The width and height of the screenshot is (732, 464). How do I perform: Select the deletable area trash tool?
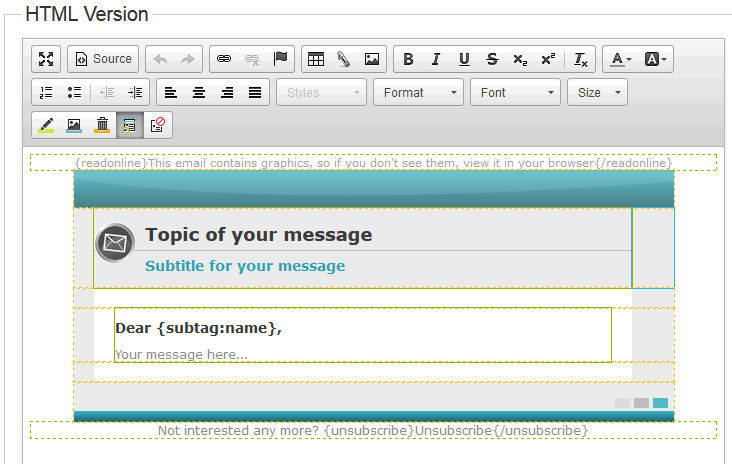coord(102,125)
